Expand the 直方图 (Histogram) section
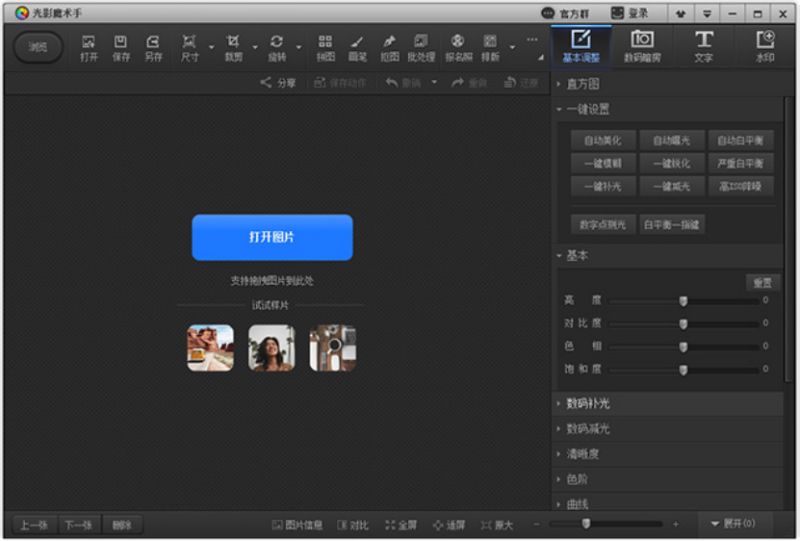 pyautogui.click(x=583, y=85)
